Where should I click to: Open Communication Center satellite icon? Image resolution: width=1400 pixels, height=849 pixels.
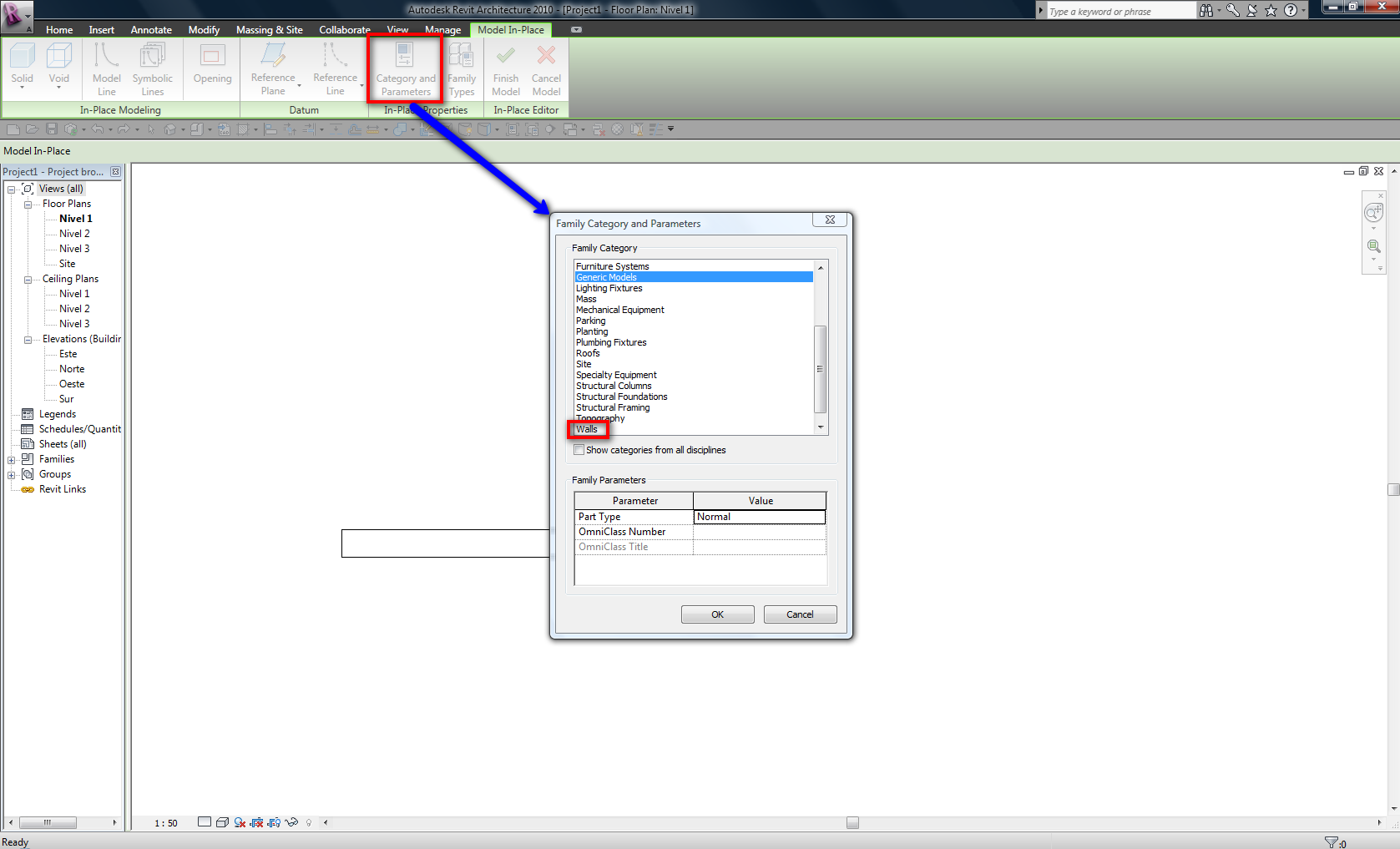coord(1252,10)
